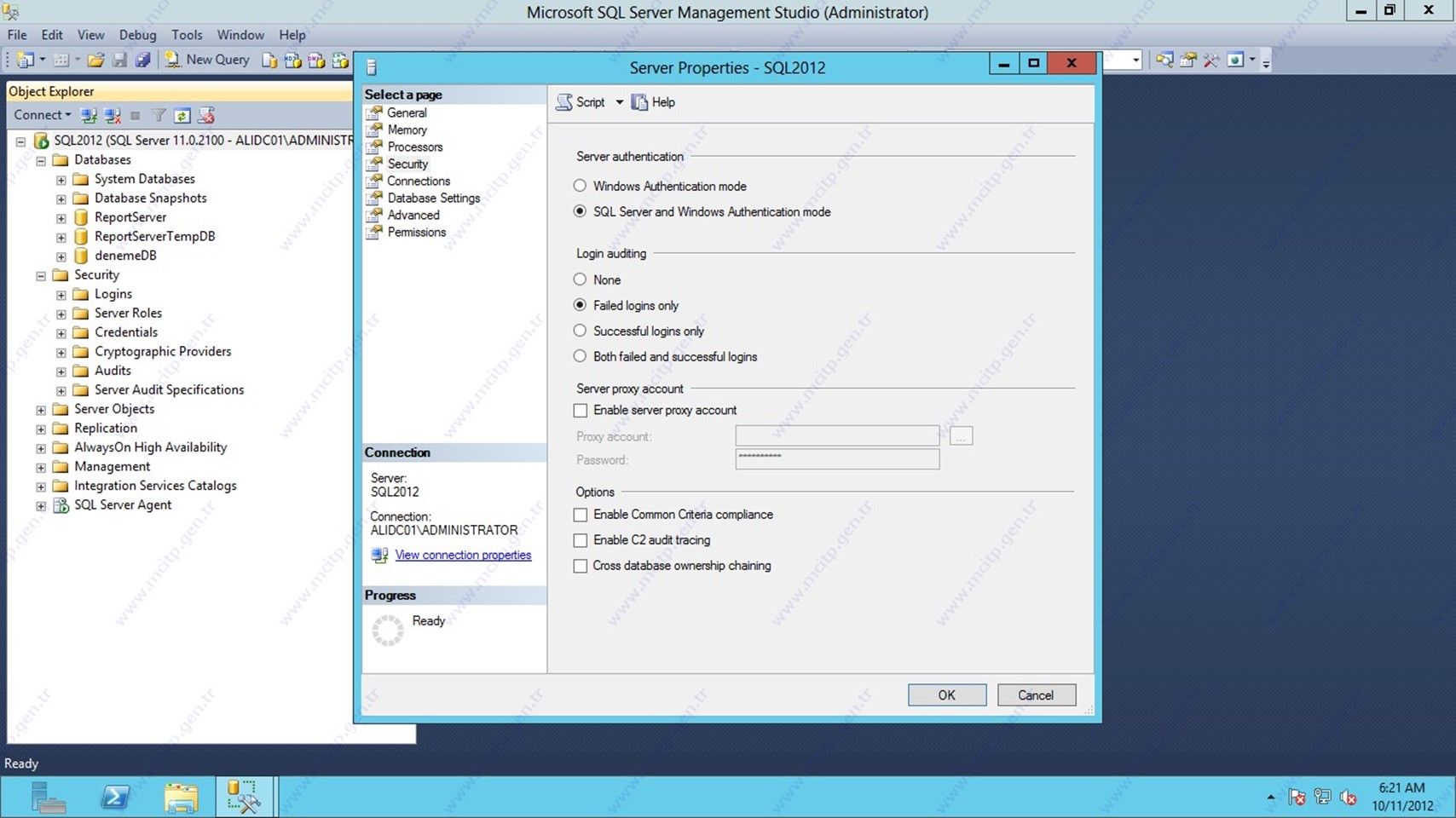Open the Properties Window toolbar icon
This screenshot has width=1456, height=818.
pos(1187,60)
